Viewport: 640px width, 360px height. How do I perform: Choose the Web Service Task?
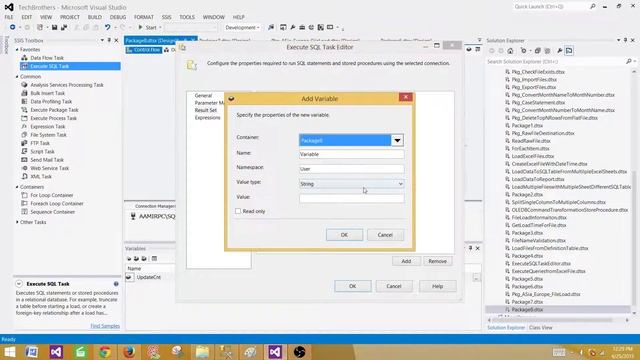[49, 168]
